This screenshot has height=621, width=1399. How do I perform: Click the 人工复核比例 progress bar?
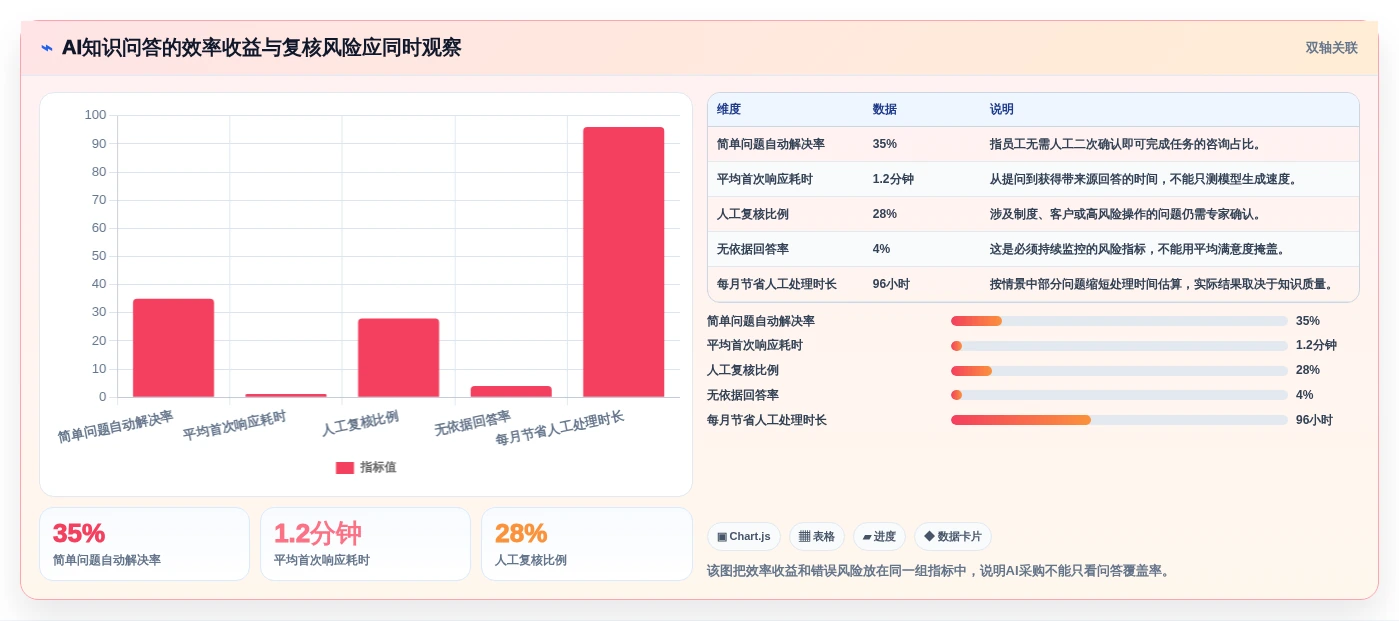(1119, 371)
